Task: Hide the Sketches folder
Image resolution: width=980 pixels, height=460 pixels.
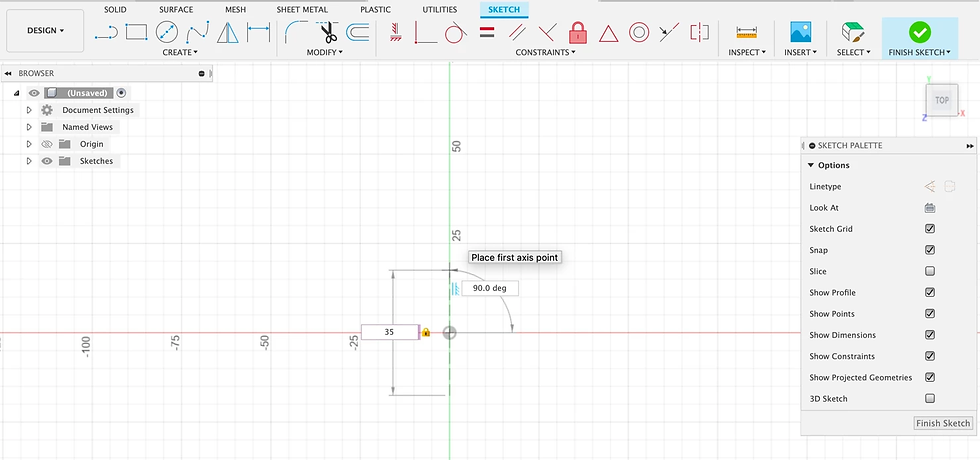Action: click(x=46, y=161)
